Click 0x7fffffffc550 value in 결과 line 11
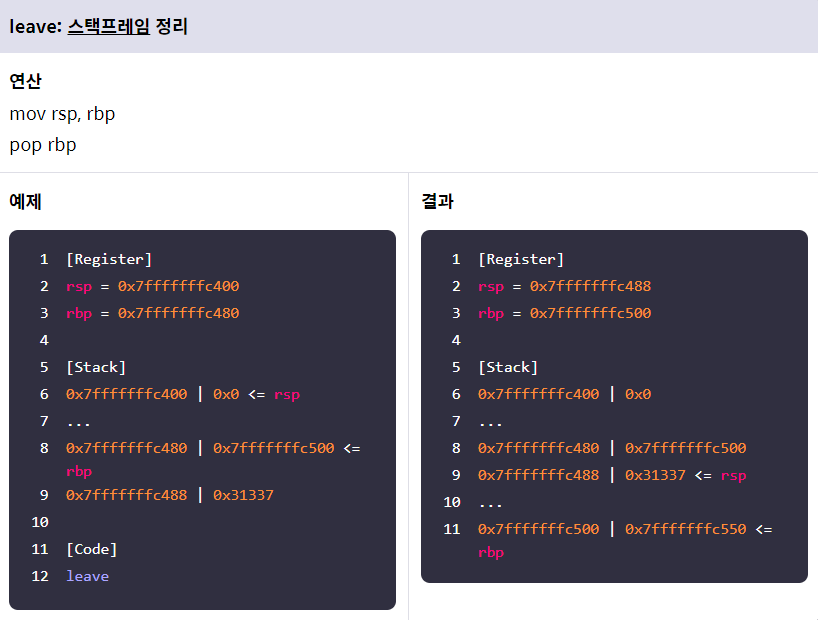Screen dimensions: 818x620 (685, 529)
